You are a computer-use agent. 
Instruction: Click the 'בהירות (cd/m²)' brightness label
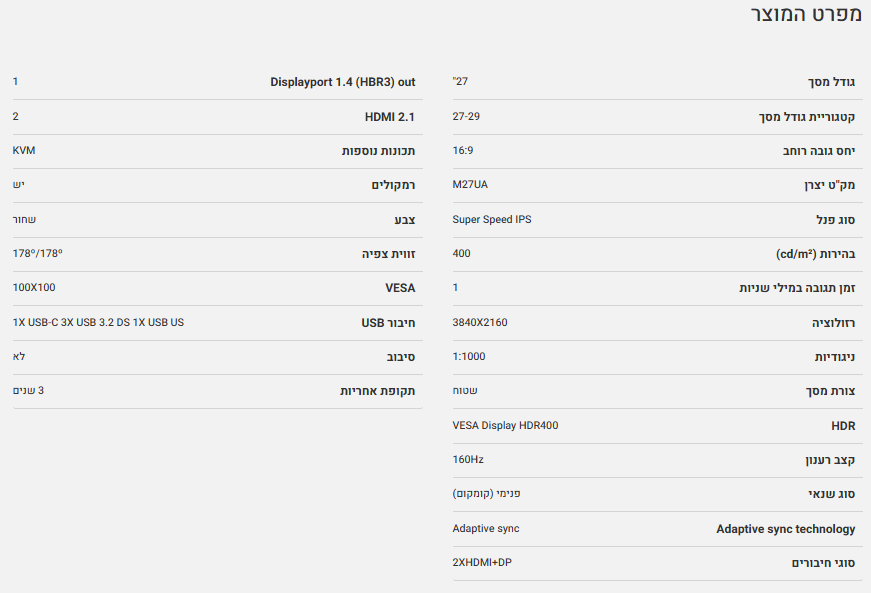click(x=815, y=254)
